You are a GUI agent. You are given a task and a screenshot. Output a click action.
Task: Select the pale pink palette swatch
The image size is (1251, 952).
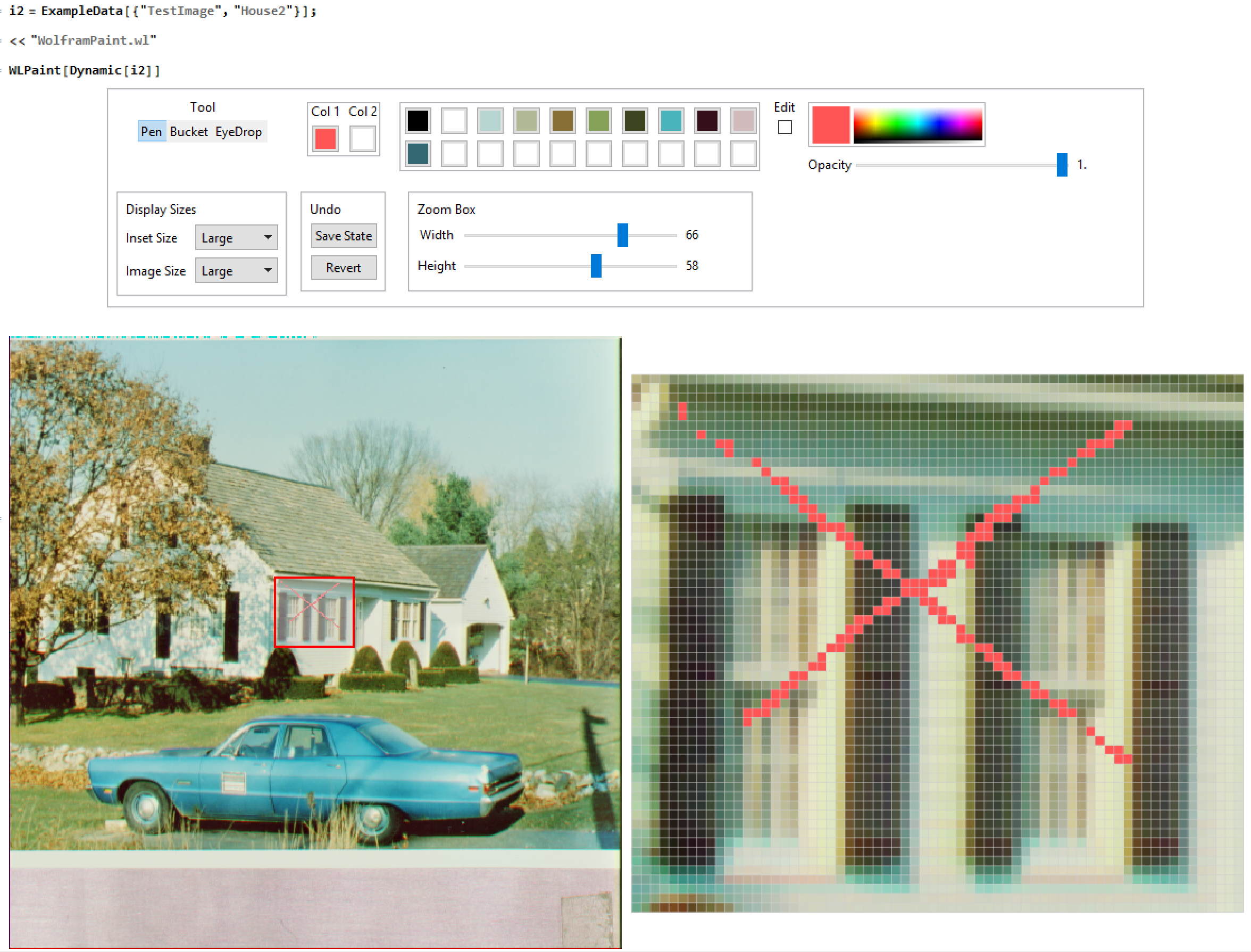pyautogui.click(x=743, y=120)
